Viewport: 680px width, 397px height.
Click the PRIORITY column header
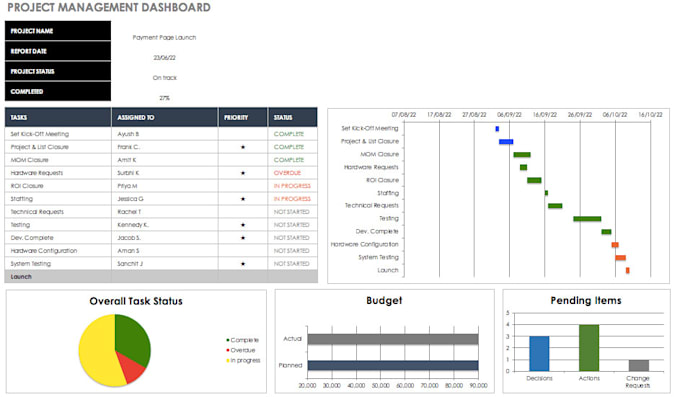click(x=243, y=117)
